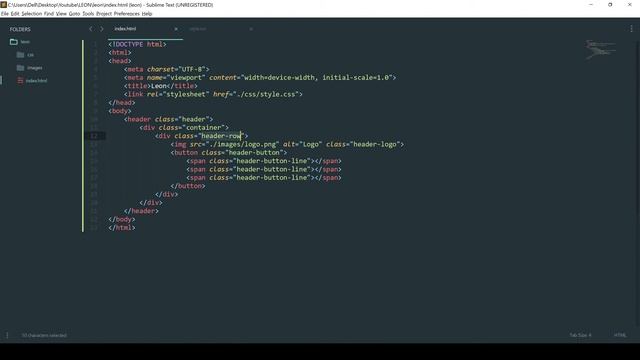Image resolution: width=640 pixels, height=360 pixels.
Task: Open the Project menu
Action: pyautogui.click(x=104, y=13)
